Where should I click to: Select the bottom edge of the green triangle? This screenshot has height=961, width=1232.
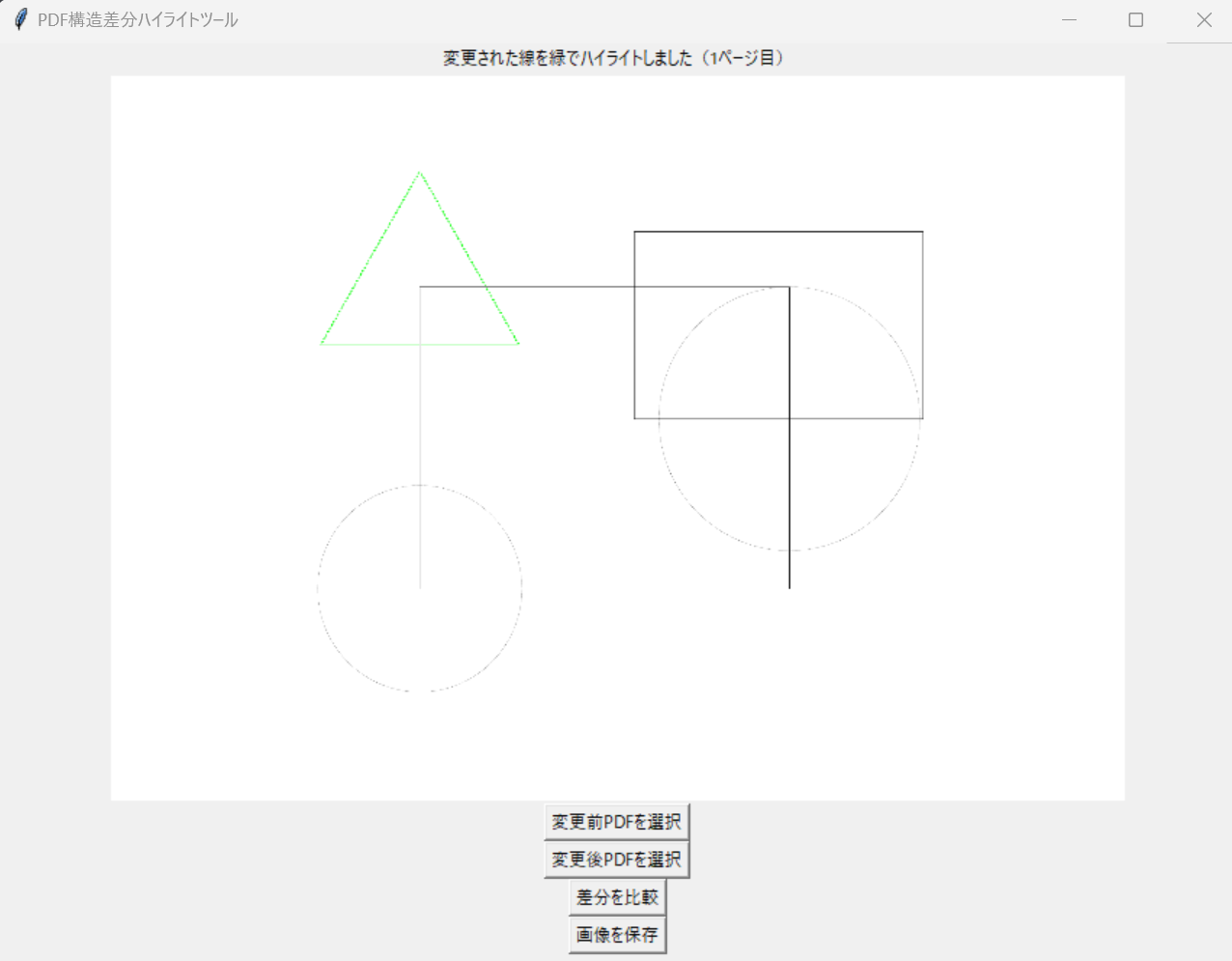[x=420, y=344]
